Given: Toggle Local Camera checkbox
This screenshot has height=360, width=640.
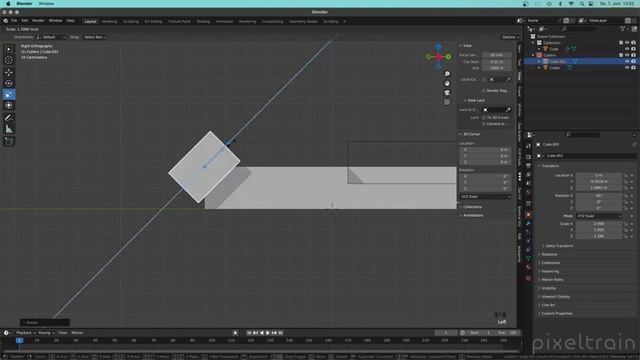Looking at the screenshot, I should coord(484,79).
